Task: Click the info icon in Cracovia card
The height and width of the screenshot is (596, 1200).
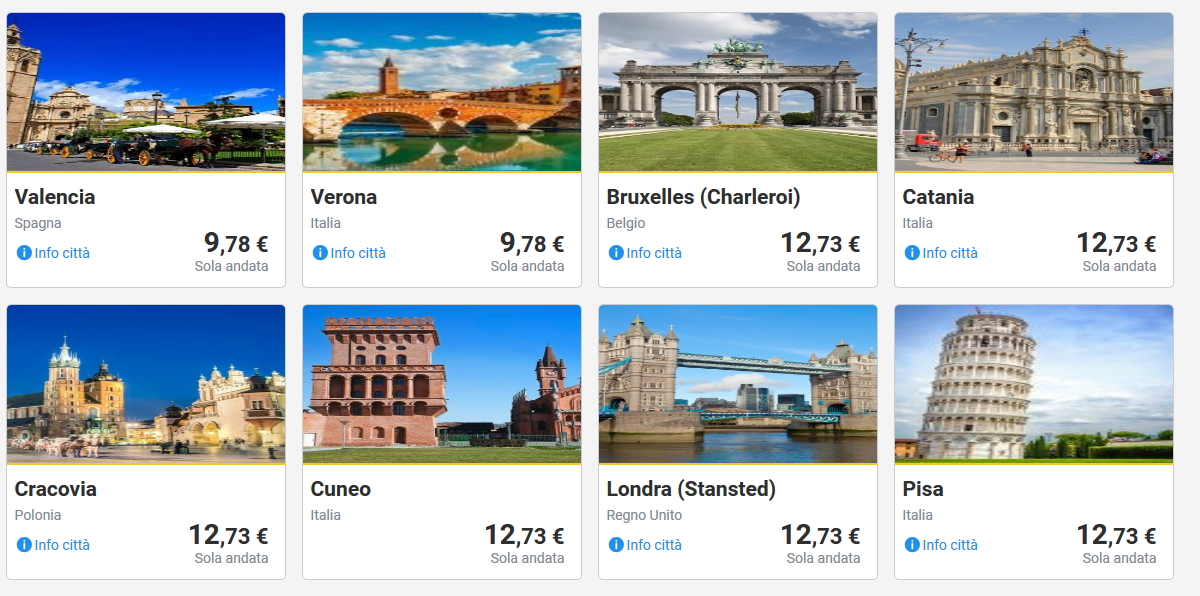Action: [x=24, y=545]
